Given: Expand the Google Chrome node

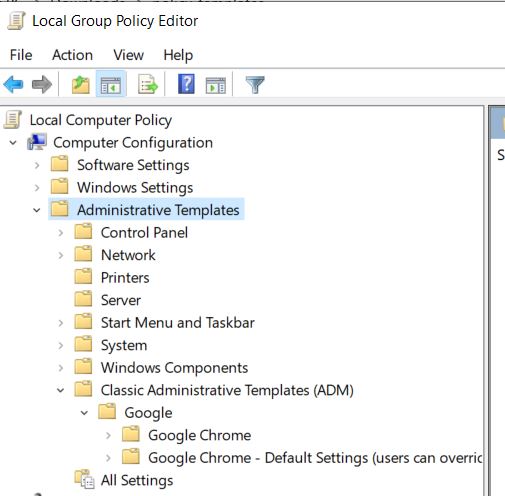Looking at the screenshot, I should point(108,435).
